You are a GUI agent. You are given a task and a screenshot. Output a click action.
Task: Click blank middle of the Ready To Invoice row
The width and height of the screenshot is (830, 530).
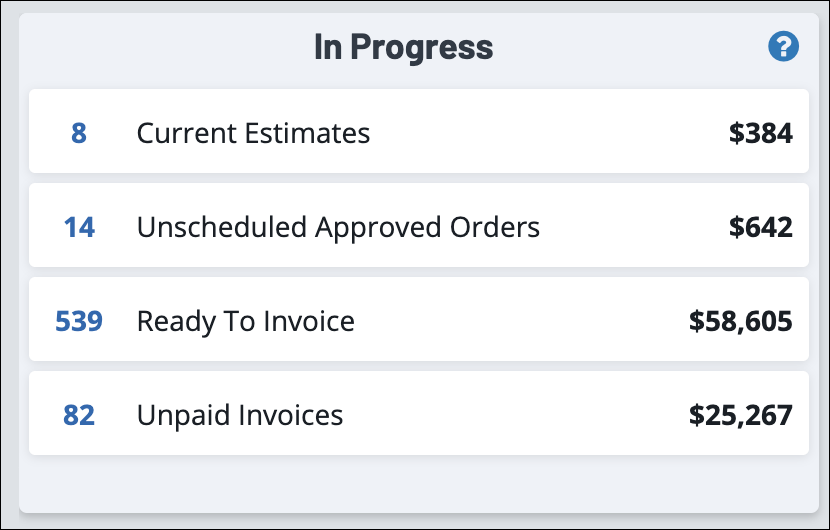click(520, 321)
